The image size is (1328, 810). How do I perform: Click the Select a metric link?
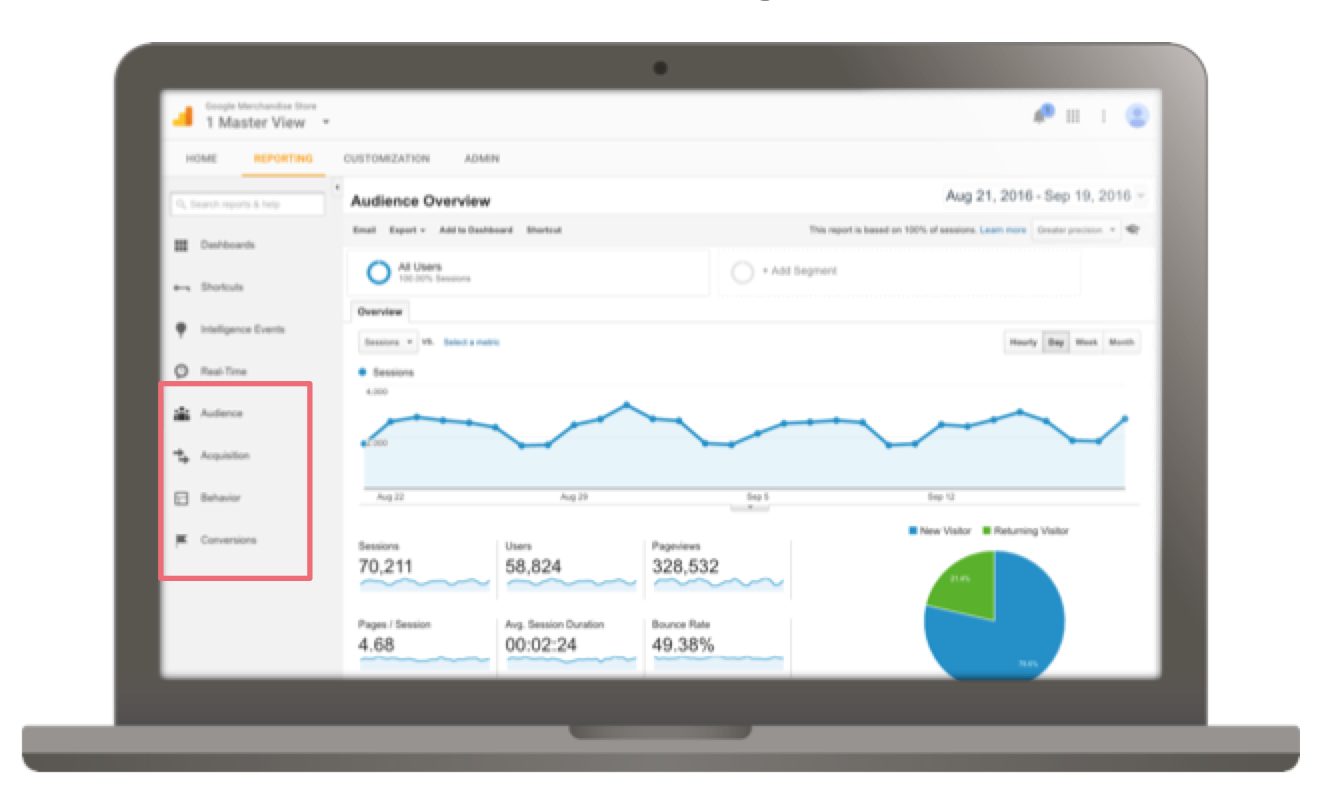point(471,342)
